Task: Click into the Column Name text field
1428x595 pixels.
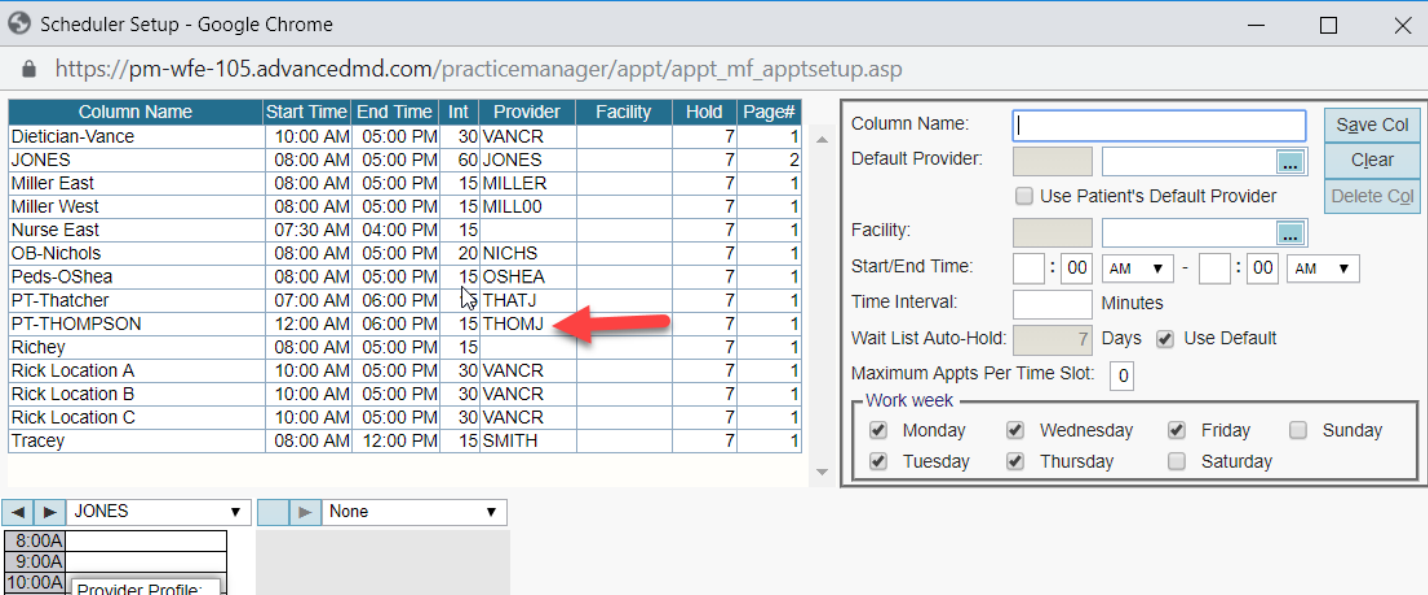Action: pyautogui.click(x=1158, y=126)
